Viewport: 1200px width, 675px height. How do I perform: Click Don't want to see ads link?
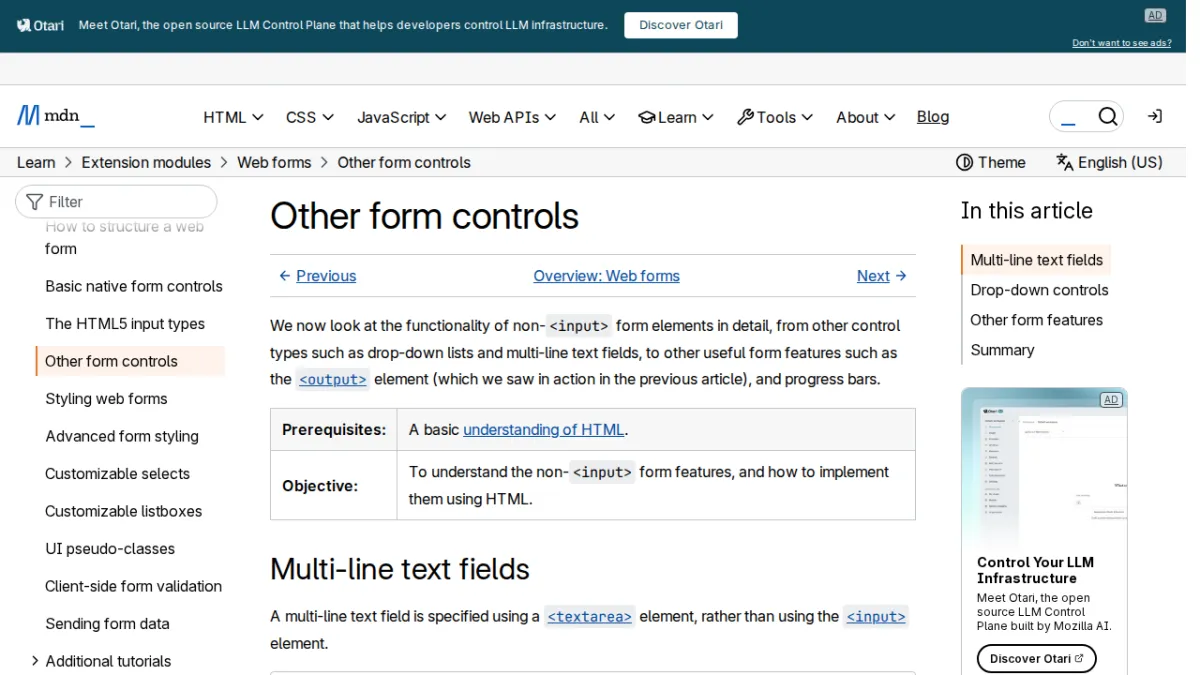coord(1122,43)
